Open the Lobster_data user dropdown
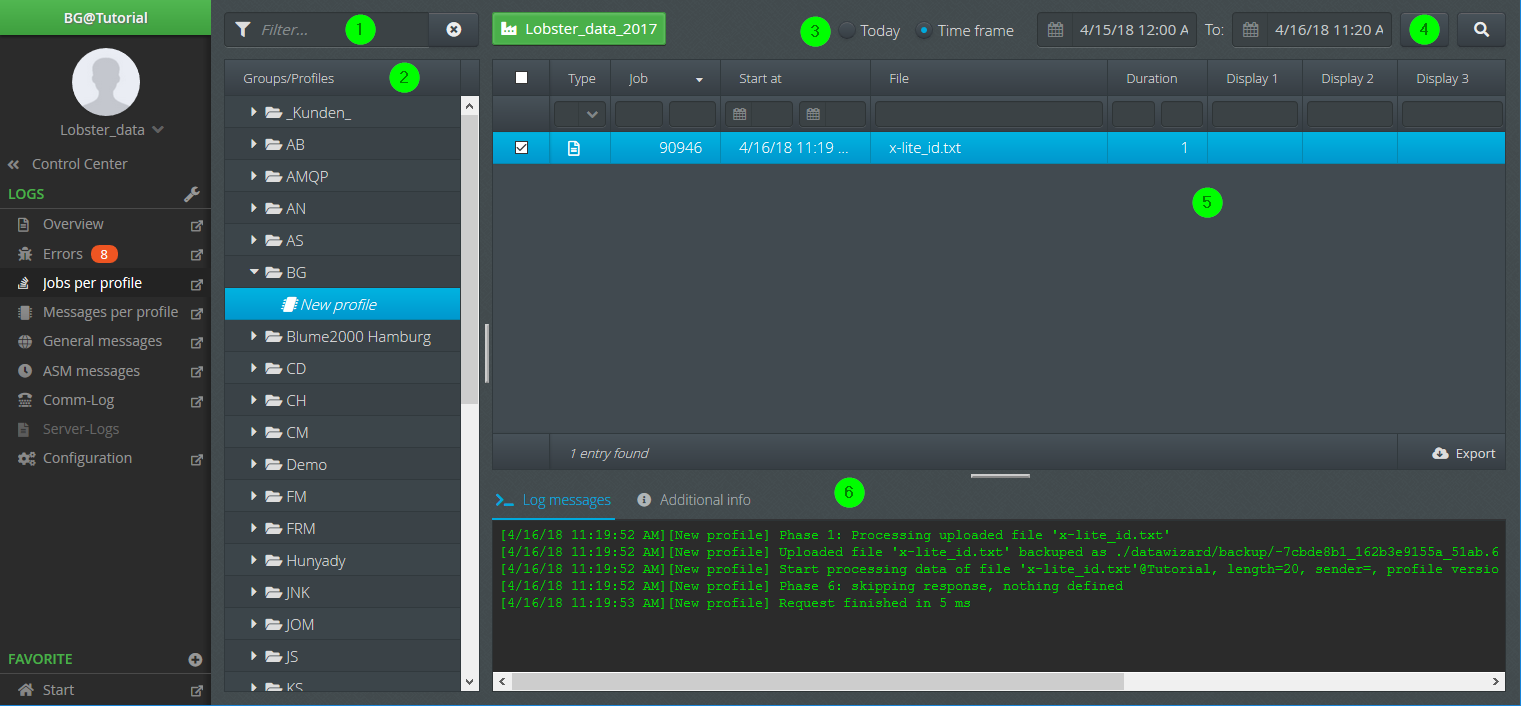 [112, 130]
